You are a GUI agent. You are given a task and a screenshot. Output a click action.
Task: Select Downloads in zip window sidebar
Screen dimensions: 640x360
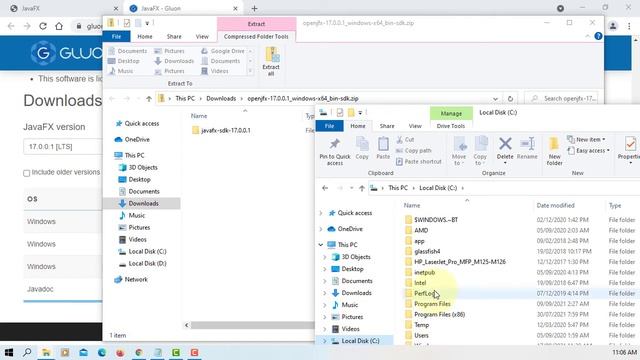[x=142, y=203]
